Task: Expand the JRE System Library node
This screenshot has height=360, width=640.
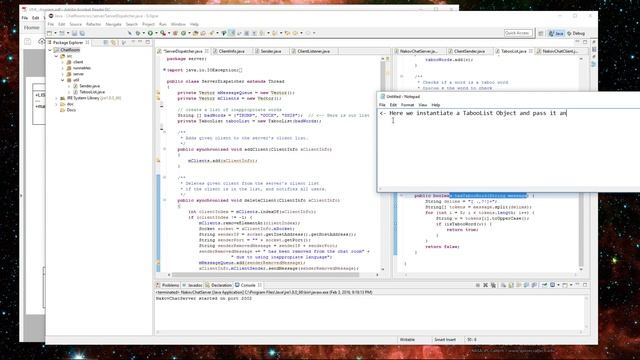Action: pos(56,98)
